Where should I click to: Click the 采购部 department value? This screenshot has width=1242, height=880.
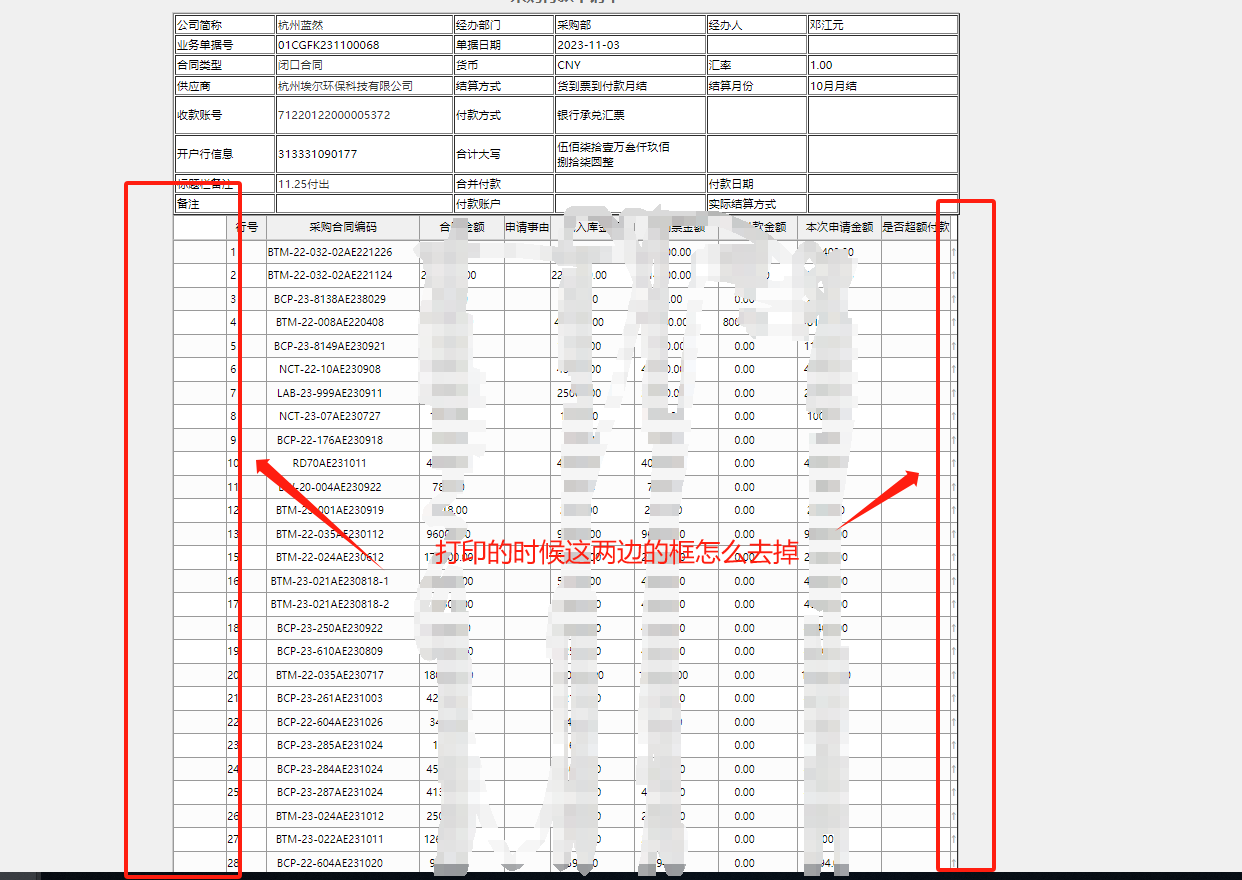574,24
